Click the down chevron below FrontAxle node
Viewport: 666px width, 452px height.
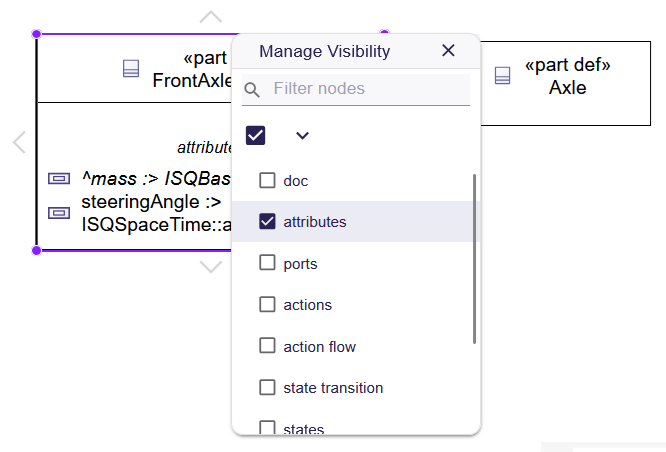(210, 266)
